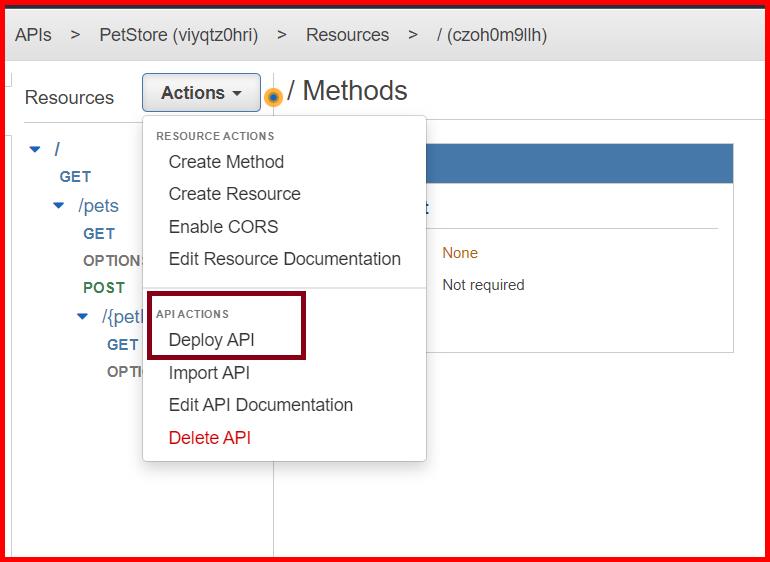Choose Create Resource menu entry

(x=234, y=194)
